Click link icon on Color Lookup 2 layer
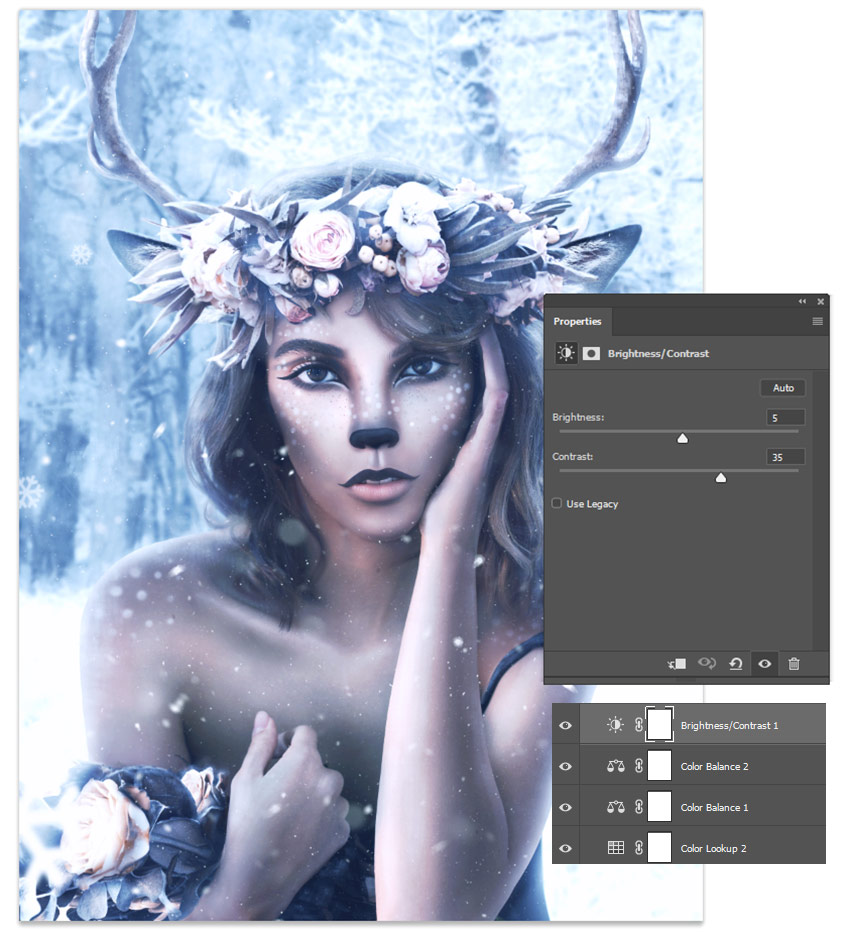 point(638,848)
